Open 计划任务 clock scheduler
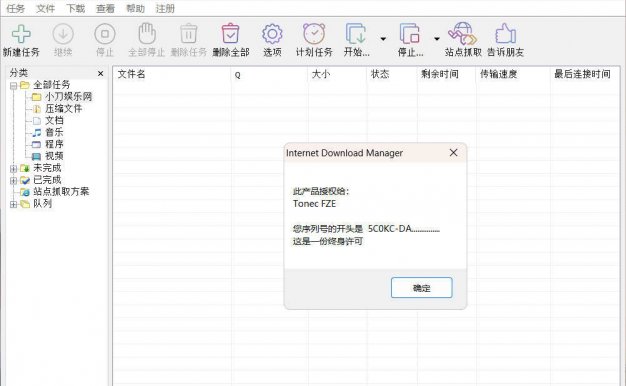The width and height of the screenshot is (626, 386). [314, 34]
